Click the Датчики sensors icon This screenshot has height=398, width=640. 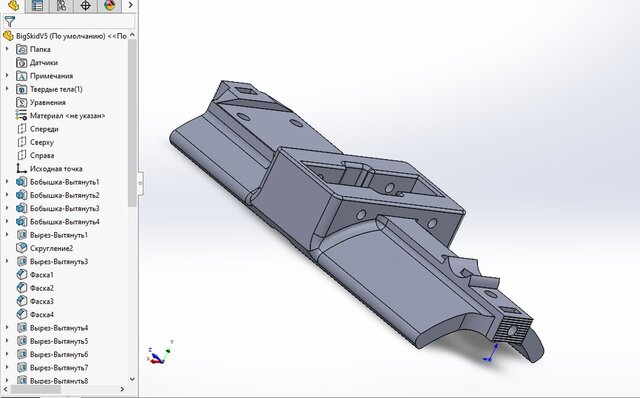pos(21,63)
